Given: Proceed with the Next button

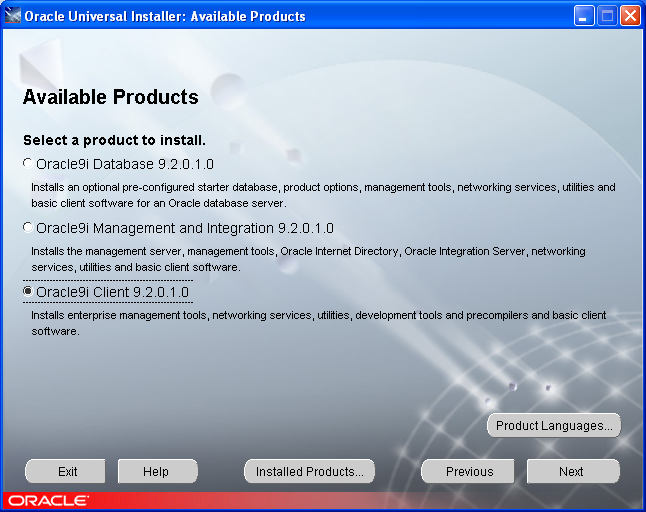Looking at the screenshot, I should pos(573,471).
